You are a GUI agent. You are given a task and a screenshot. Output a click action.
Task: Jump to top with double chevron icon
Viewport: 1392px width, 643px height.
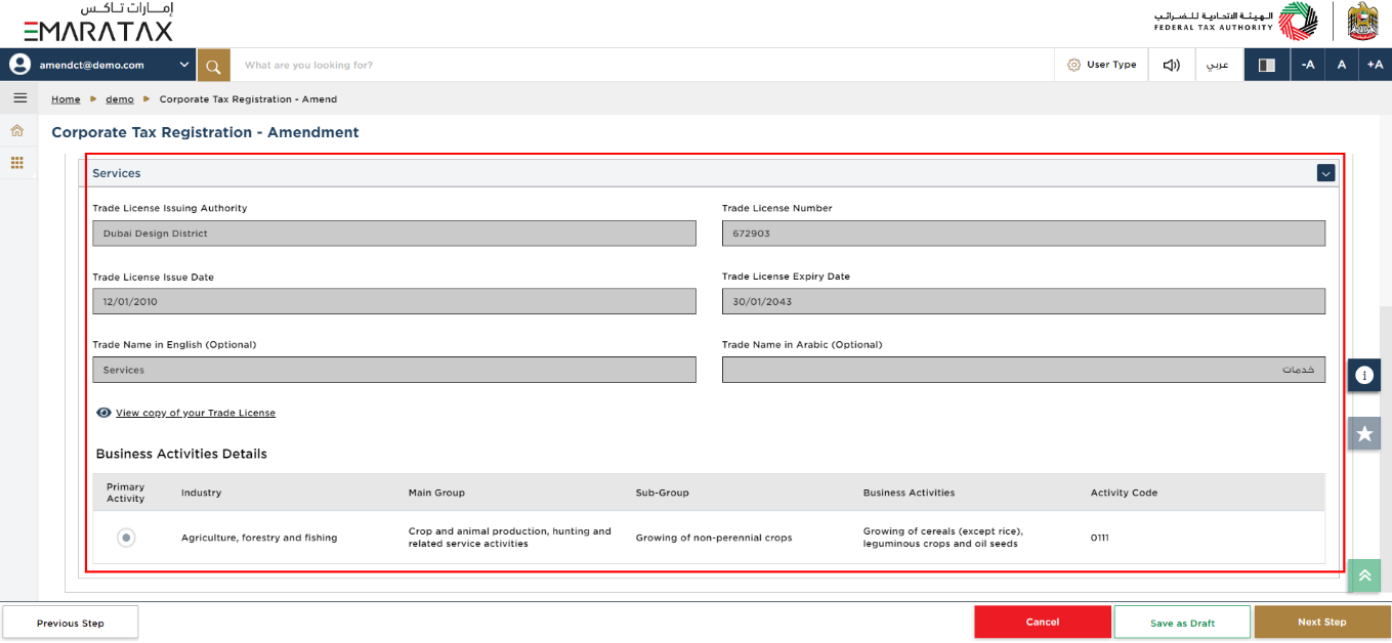[x=1364, y=575]
